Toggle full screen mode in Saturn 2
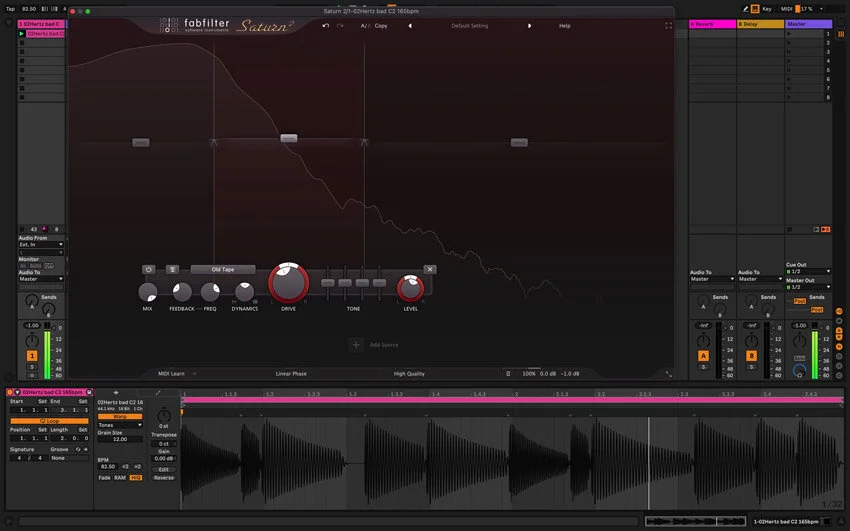Viewport: 850px width, 531px height. click(668, 25)
